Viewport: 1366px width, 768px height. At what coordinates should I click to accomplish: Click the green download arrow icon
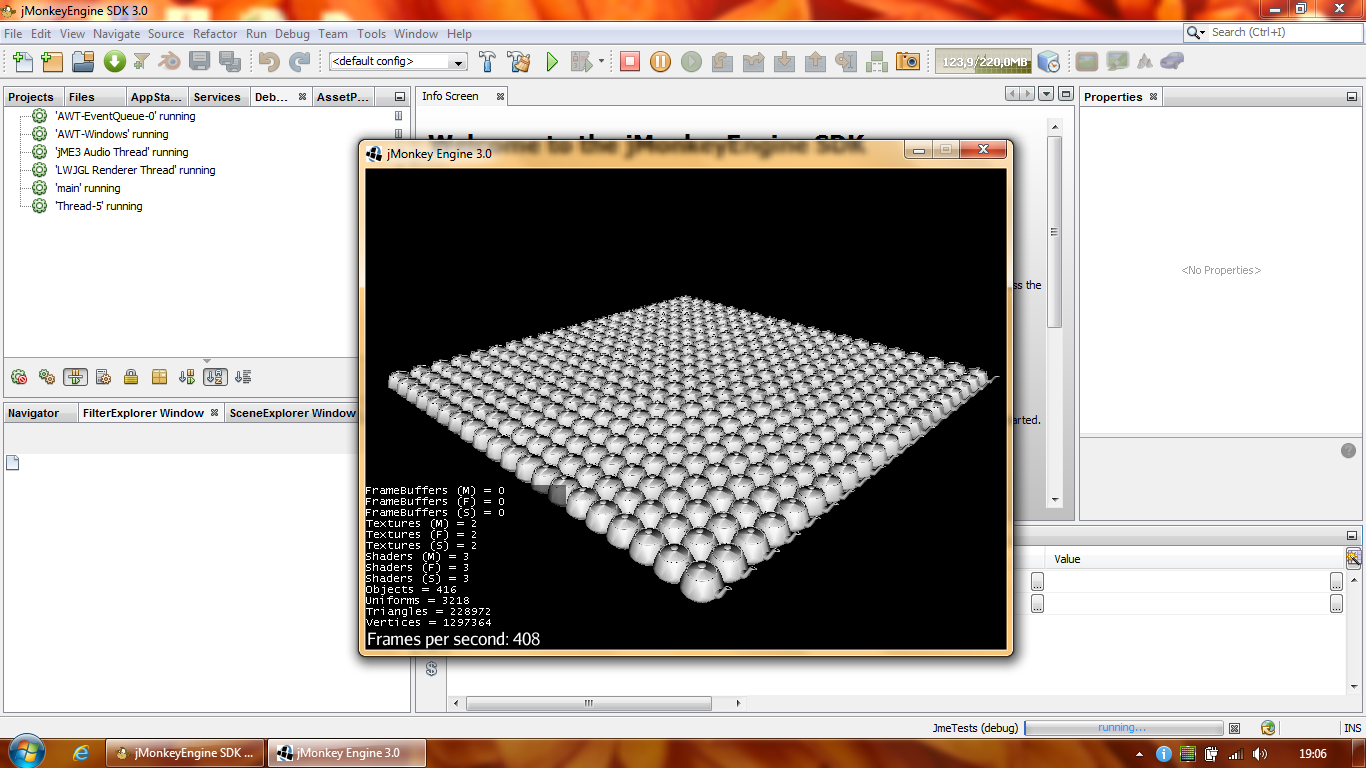point(114,62)
